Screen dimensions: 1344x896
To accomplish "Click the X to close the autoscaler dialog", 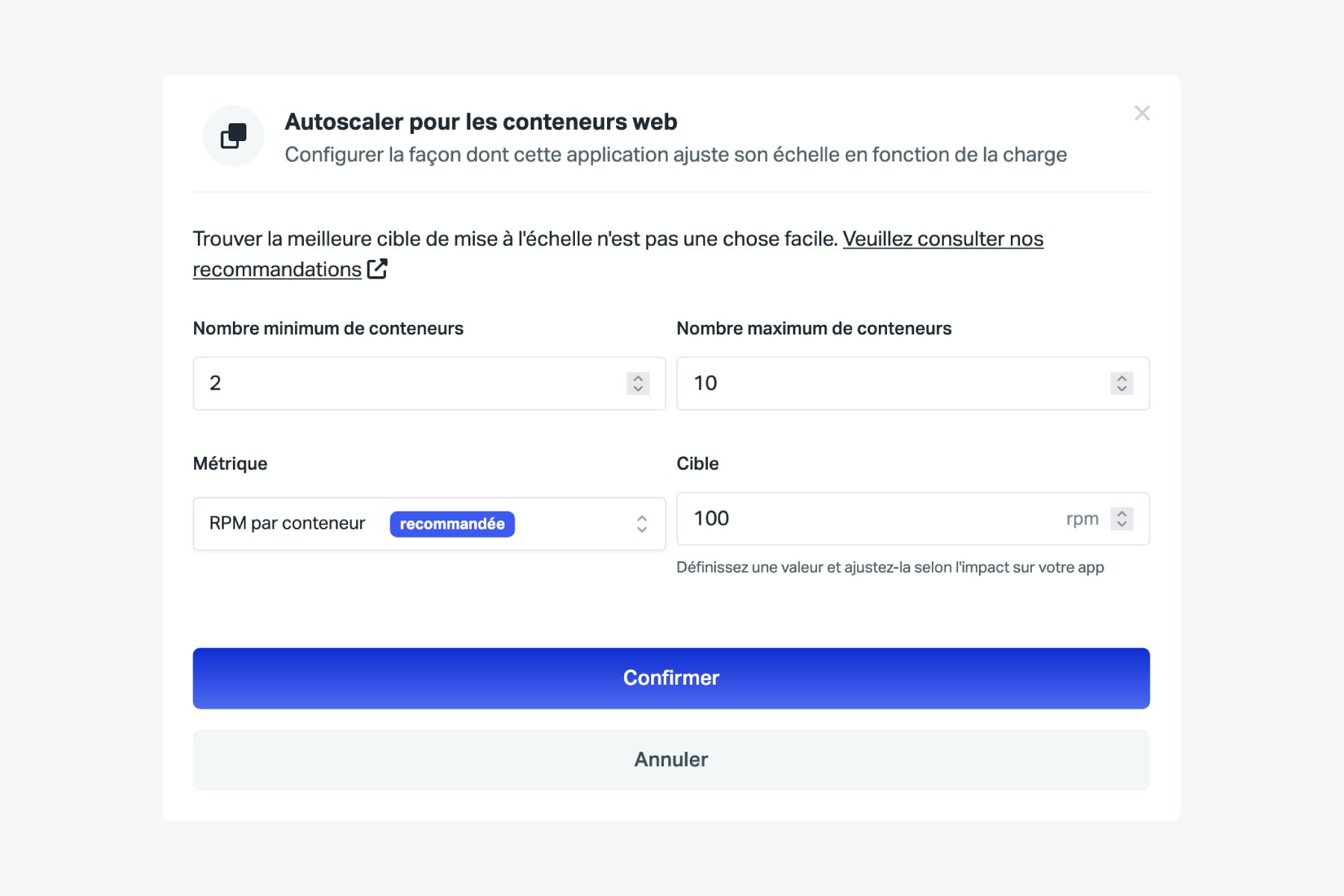I will click(1142, 113).
